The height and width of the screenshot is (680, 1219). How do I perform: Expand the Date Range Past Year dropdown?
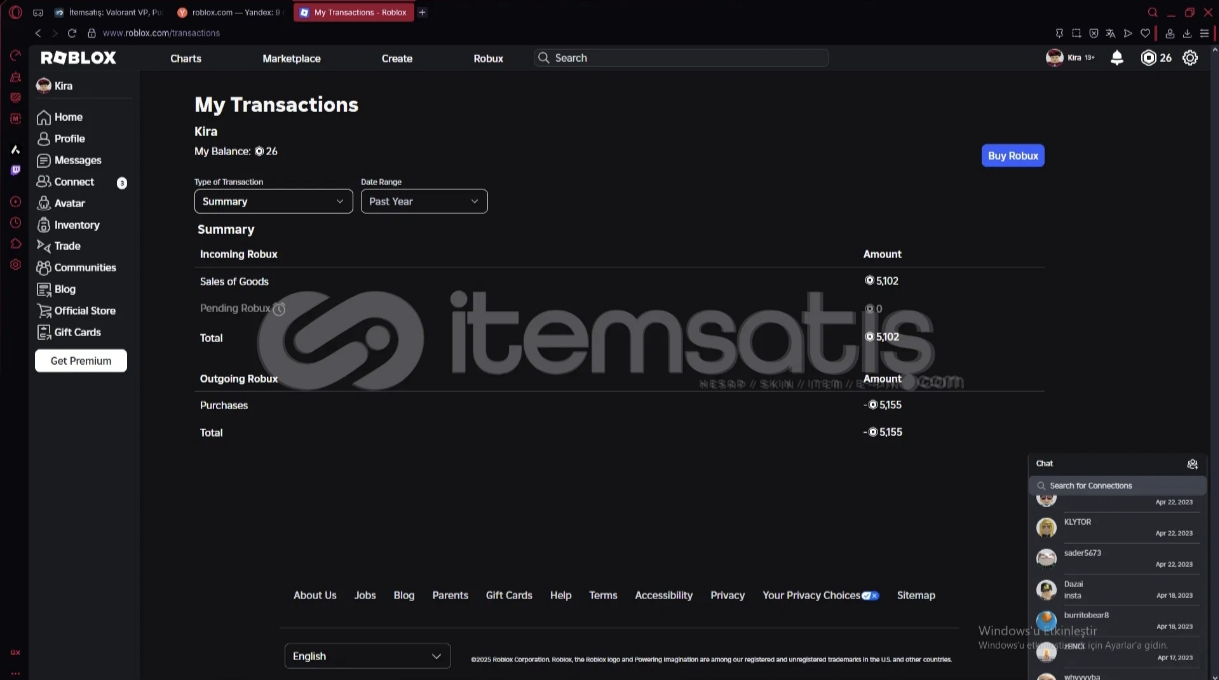[x=424, y=201]
